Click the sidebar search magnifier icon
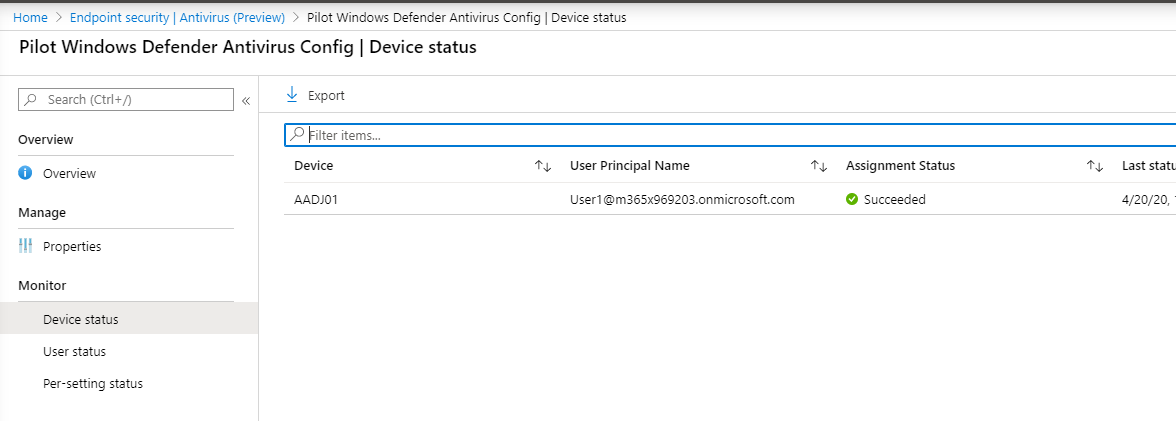This screenshot has width=1176, height=421. point(31,100)
